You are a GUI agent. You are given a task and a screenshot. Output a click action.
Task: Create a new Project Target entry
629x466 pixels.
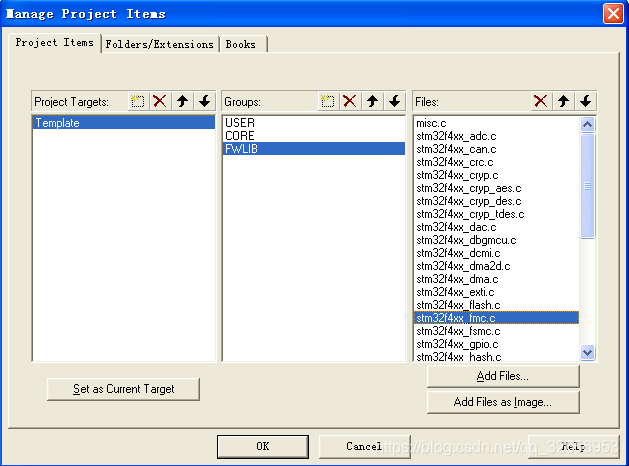(138, 101)
